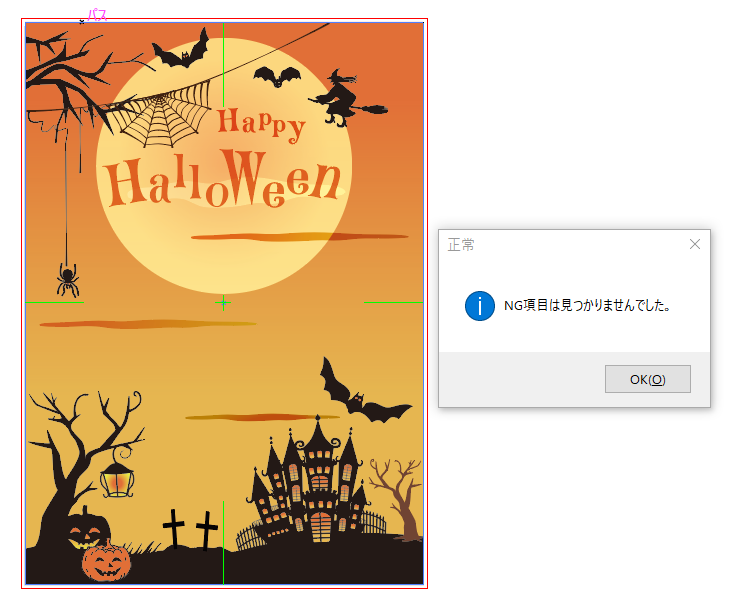Select the bat at the top left of the moon

(181, 50)
